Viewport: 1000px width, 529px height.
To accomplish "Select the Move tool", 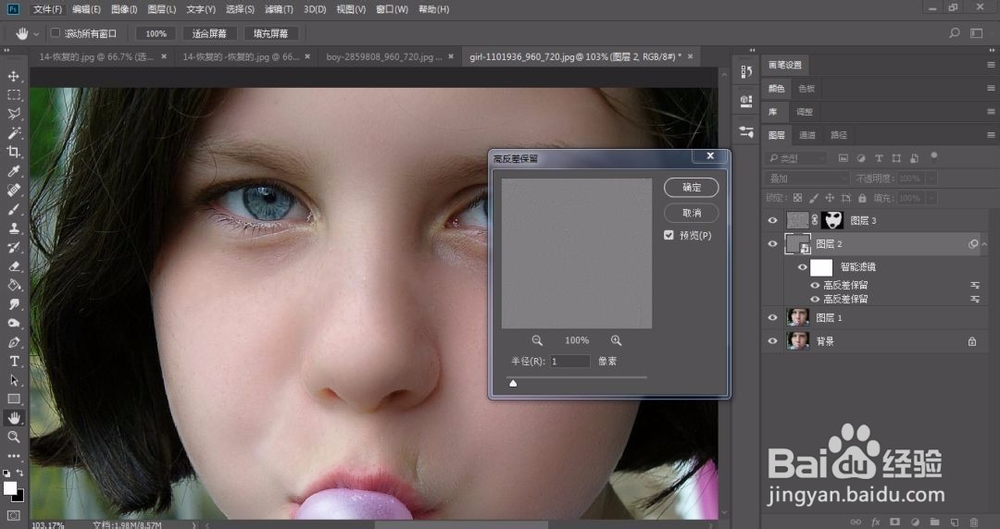I will pos(13,76).
